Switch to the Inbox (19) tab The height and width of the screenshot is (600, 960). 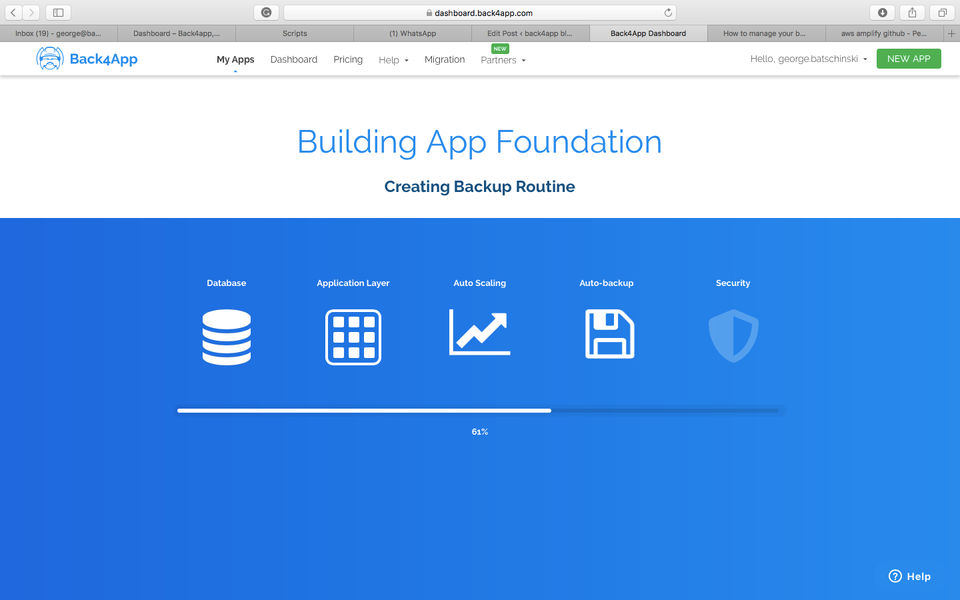click(x=59, y=34)
